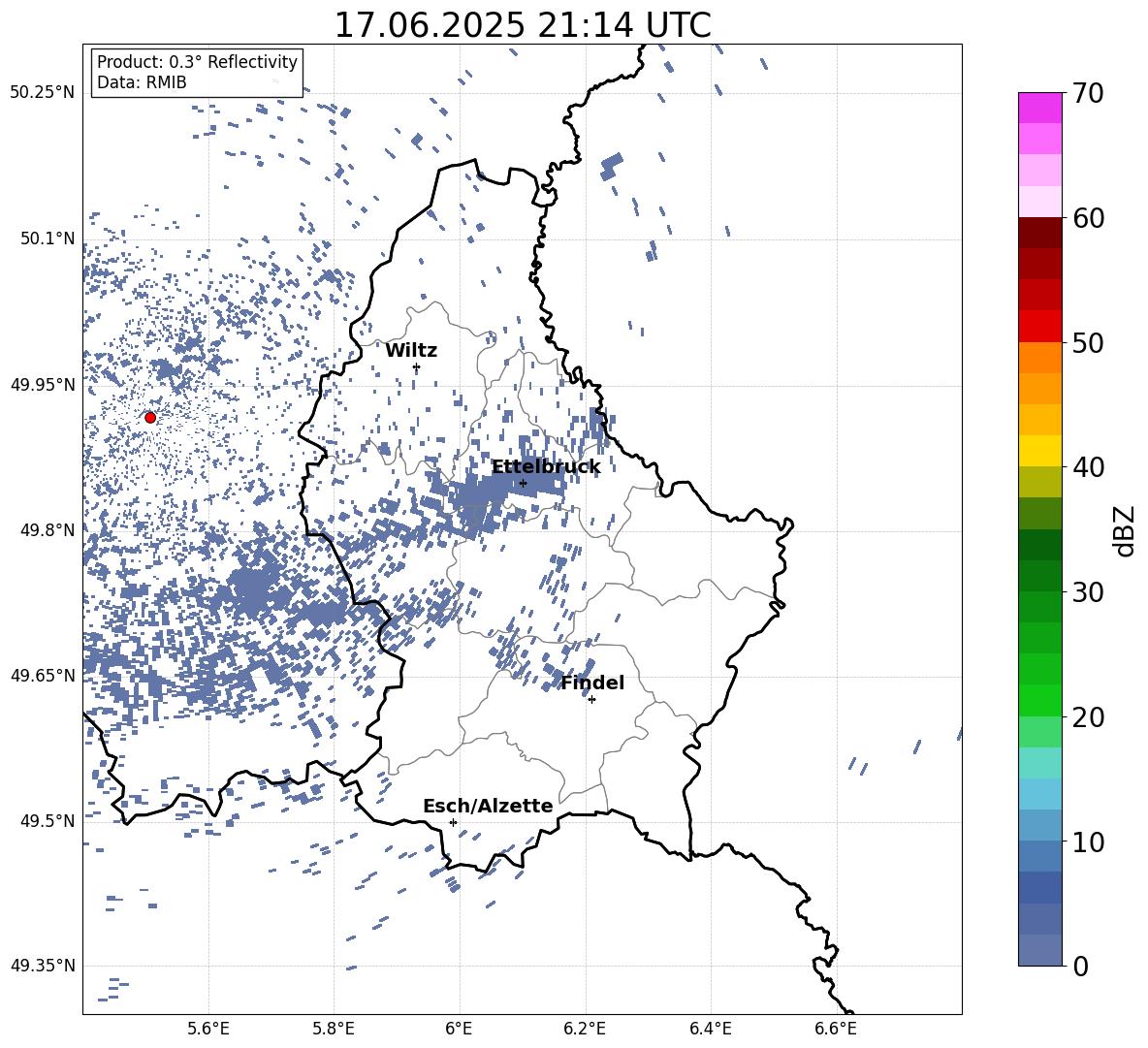Click the Ettelbruck city label
1148x1048 pixels.
coord(546,466)
